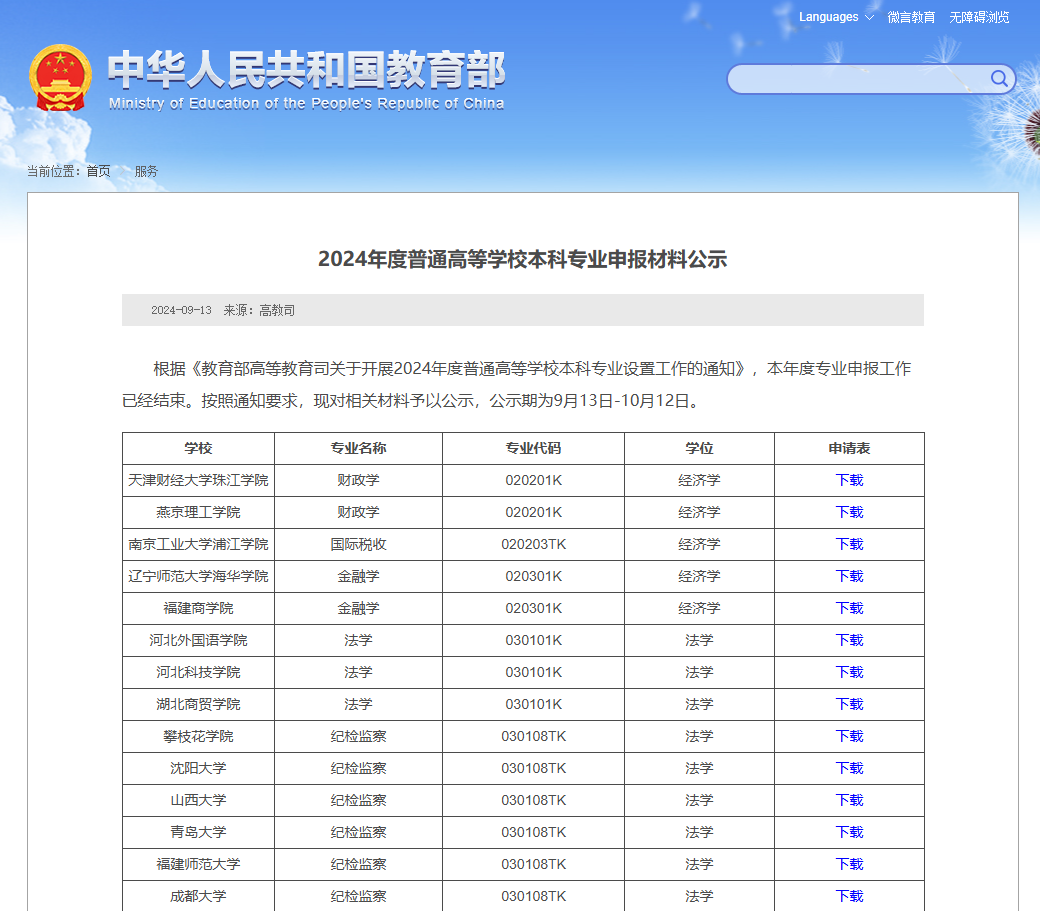Select code cell 020203TK
Screen dimensions: 1040x911
533,544
